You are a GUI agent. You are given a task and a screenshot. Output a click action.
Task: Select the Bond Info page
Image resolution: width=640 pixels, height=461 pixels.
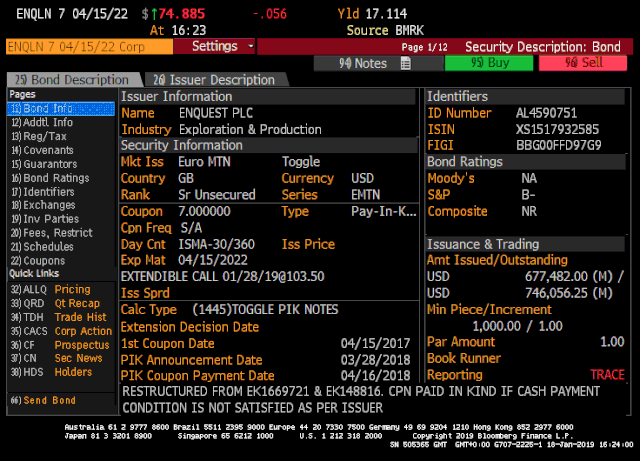click(61, 109)
